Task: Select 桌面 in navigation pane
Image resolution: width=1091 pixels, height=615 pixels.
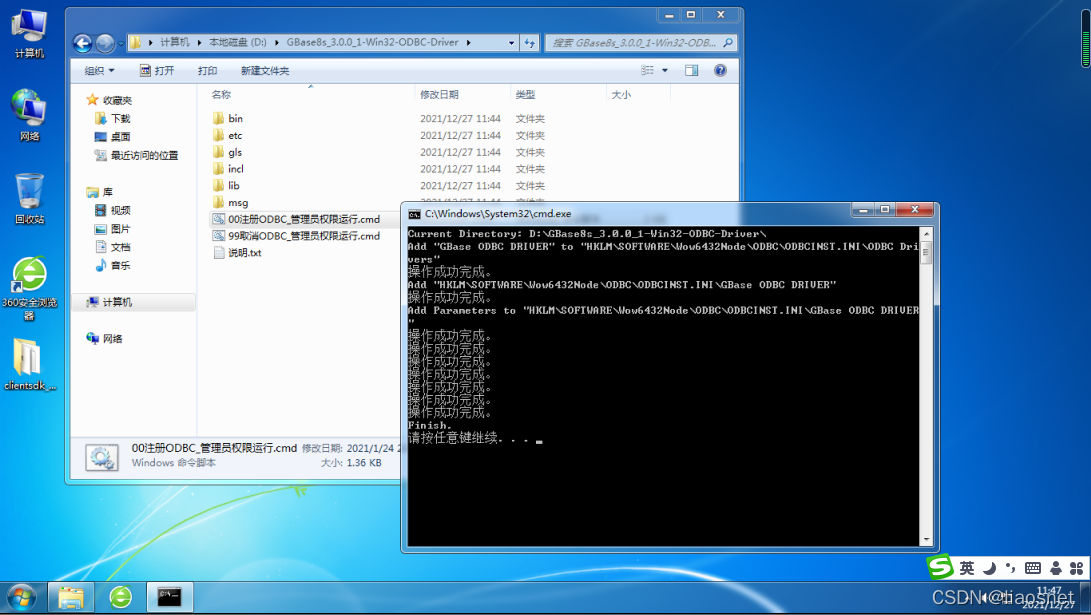Action: coord(113,136)
